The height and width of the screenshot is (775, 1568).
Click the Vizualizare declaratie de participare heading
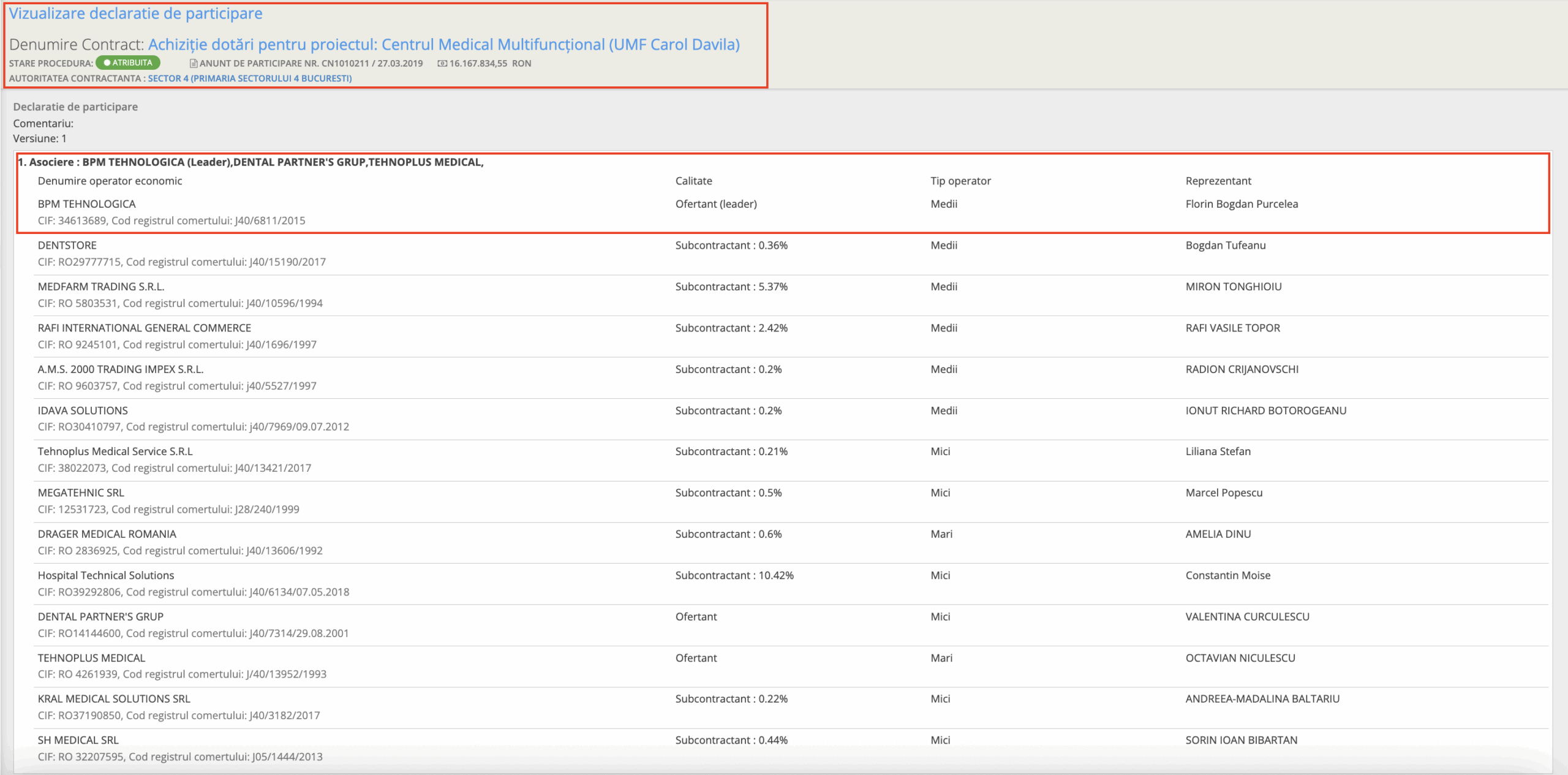(135, 13)
